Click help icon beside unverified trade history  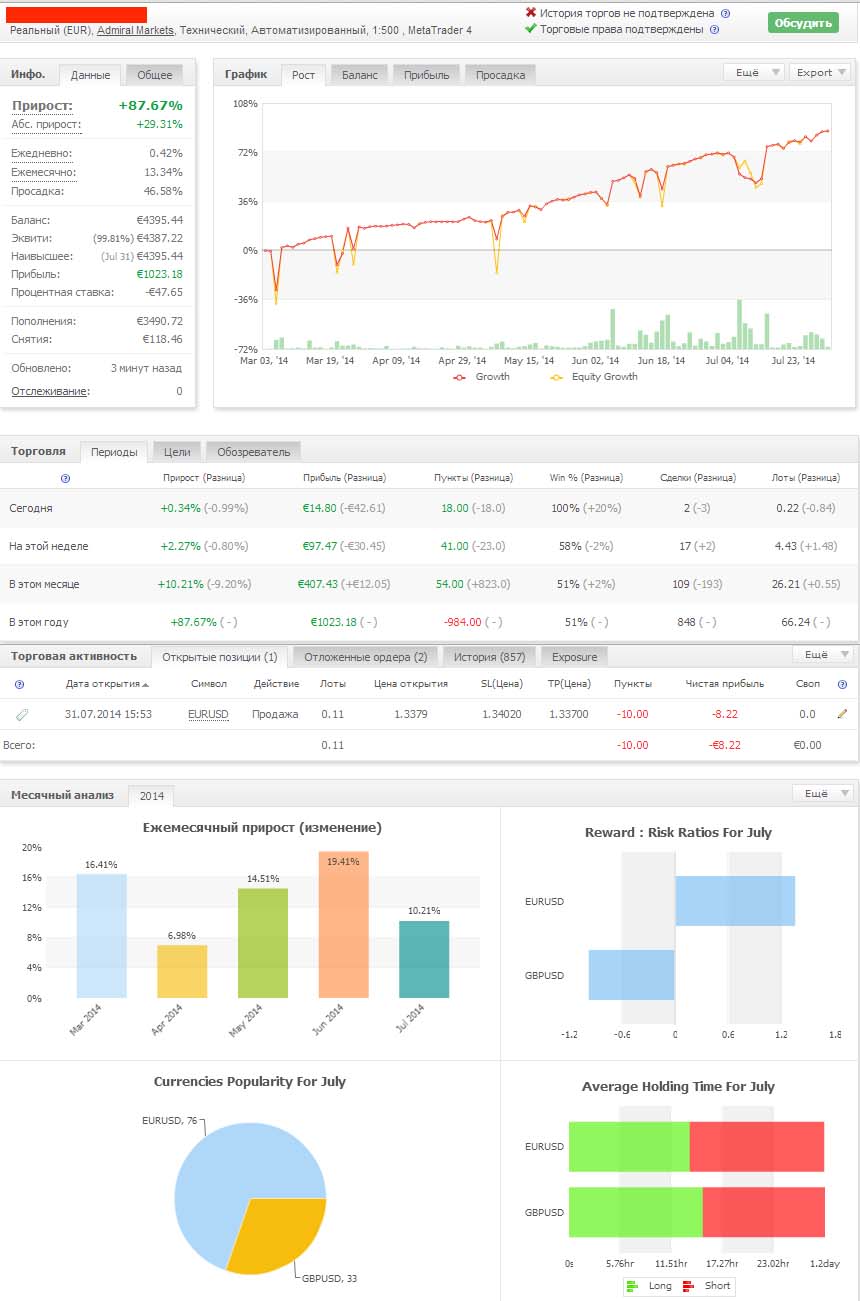(725, 14)
